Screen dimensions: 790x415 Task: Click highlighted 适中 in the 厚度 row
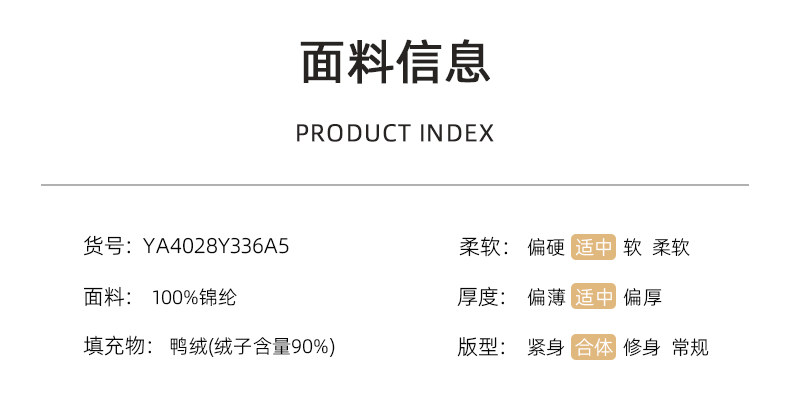593,297
